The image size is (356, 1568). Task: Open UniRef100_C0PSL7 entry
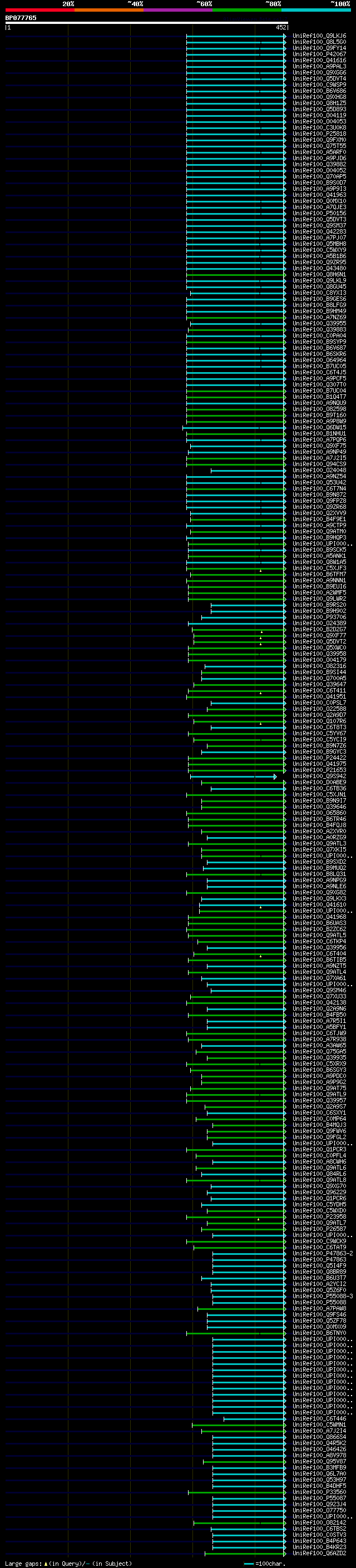point(319,703)
